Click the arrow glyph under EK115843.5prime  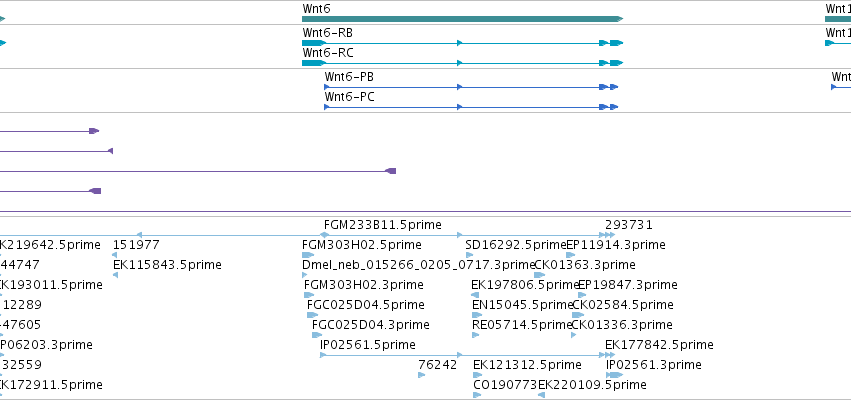115,275
